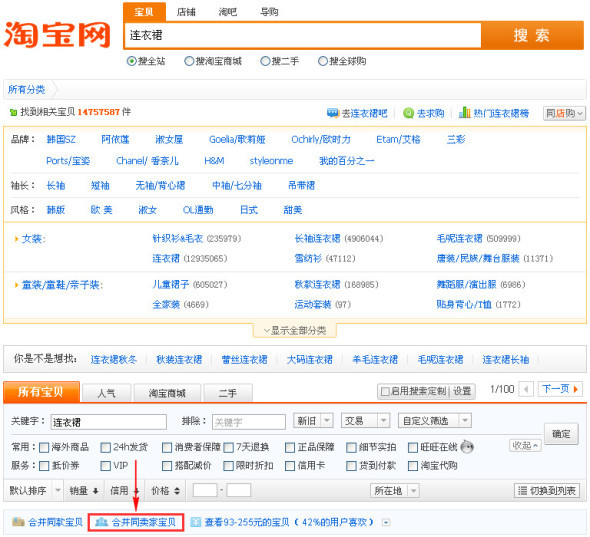Open the 自定义筛选 dropdown
590x537 pixels.
435,420
